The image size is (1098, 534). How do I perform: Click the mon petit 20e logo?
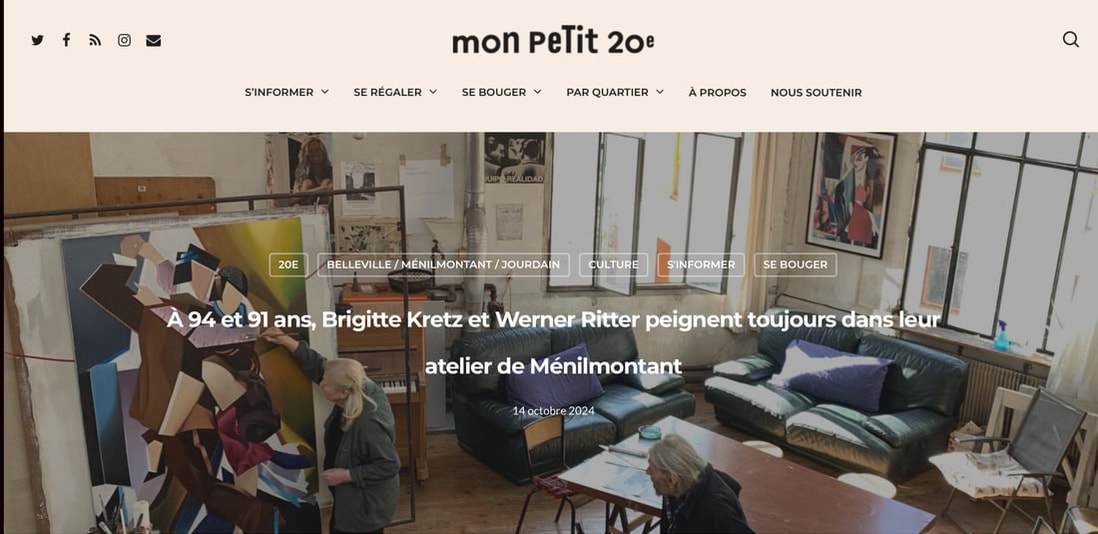(553, 41)
